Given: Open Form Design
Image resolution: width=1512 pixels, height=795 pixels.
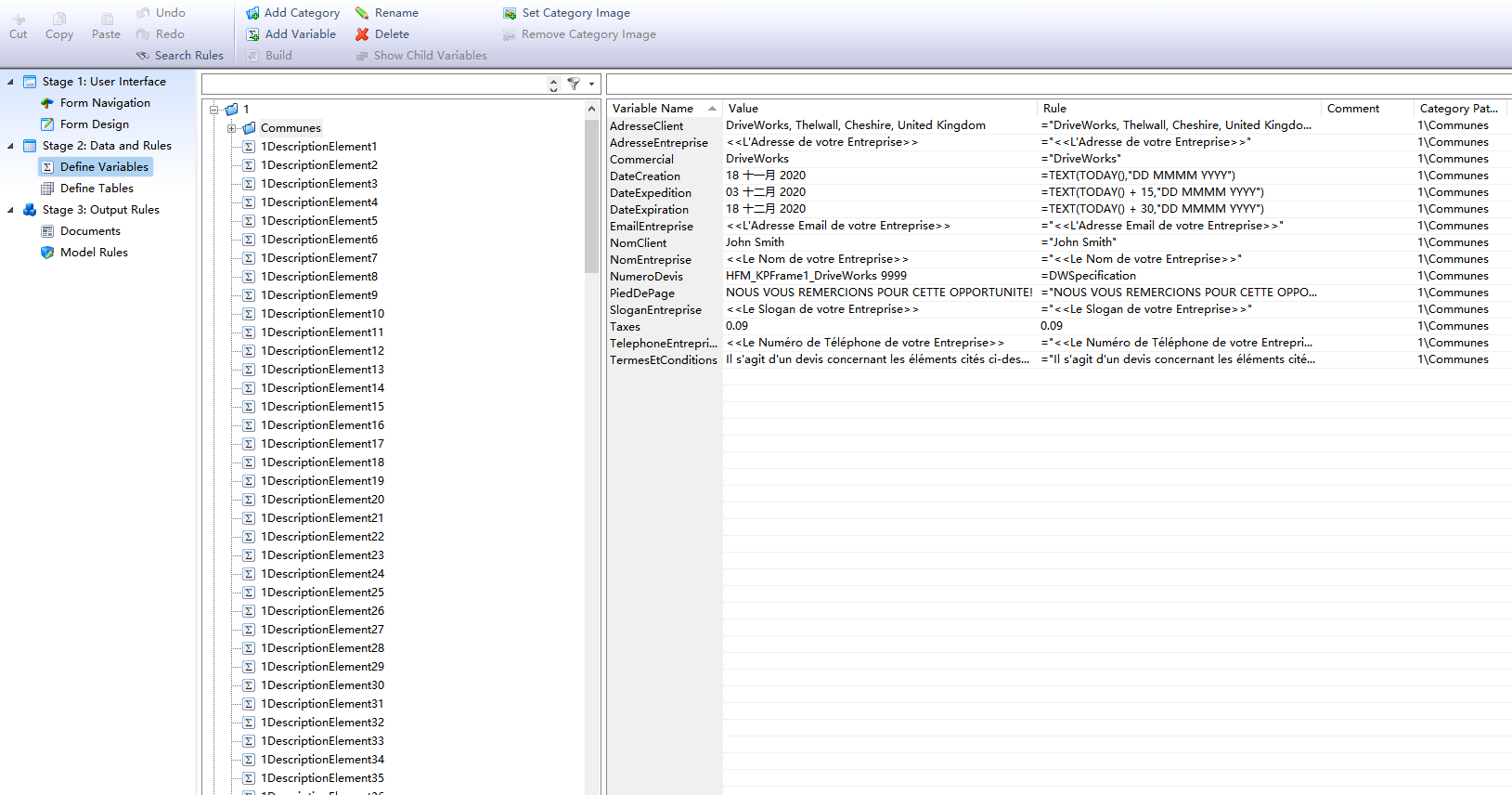Looking at the screenshot, I should click(x=85, y=124).
